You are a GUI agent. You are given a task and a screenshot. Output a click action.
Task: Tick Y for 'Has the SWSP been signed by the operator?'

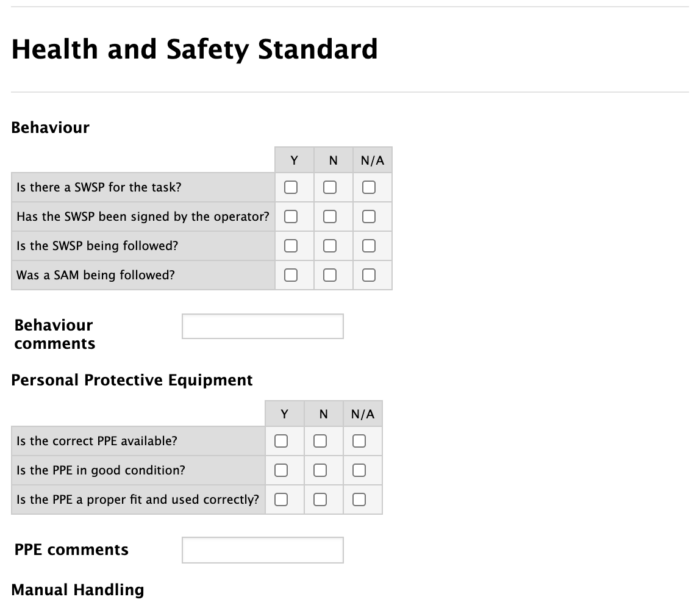291,216
